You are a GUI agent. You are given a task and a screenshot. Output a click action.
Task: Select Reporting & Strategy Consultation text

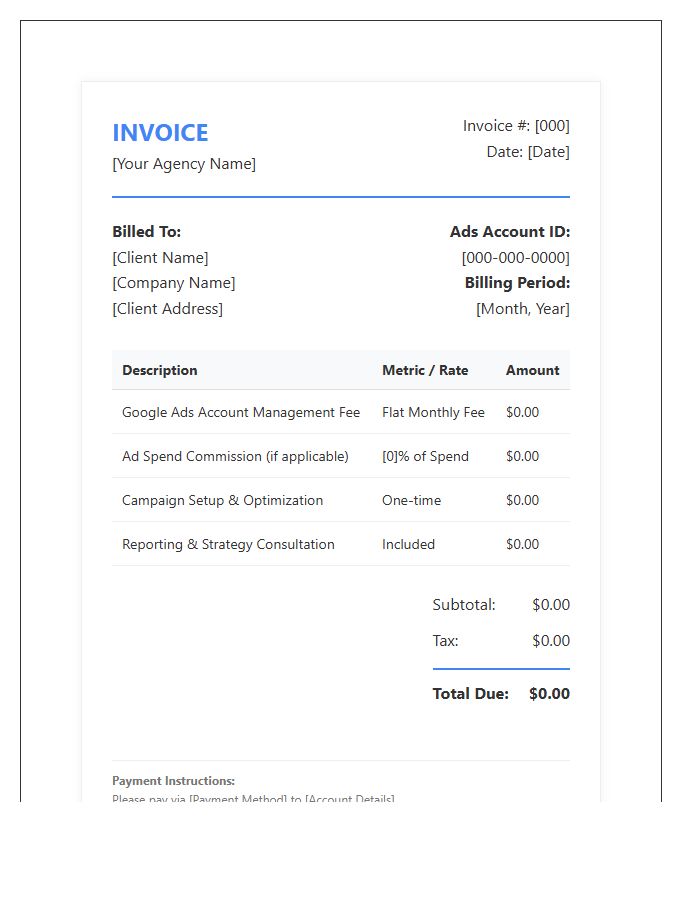click(x=228, y=545)
